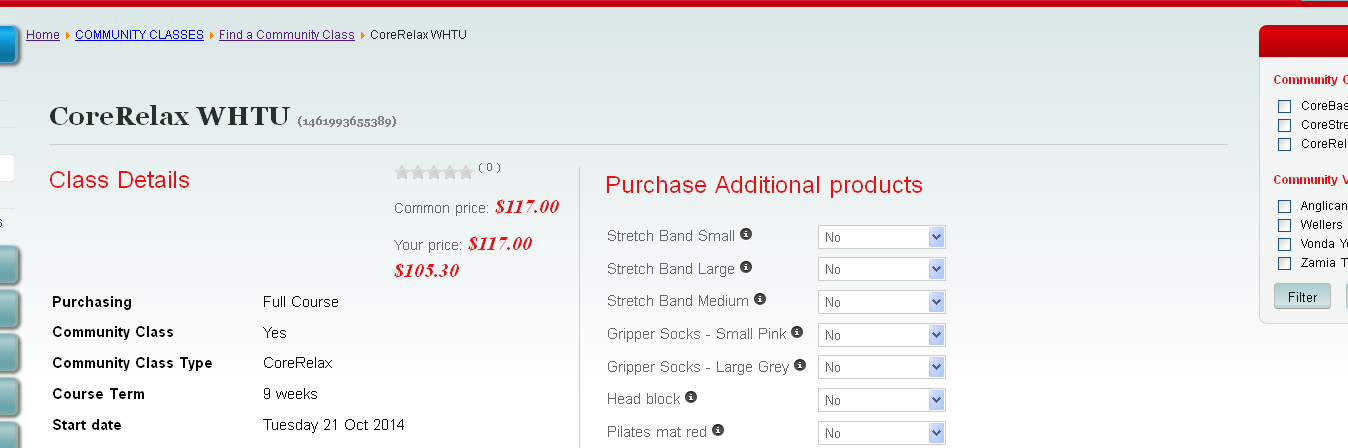The height and width of the screenshot is (448, 1348).
Task: Click the Home breadcrumb link
Action: pos(43,35)
